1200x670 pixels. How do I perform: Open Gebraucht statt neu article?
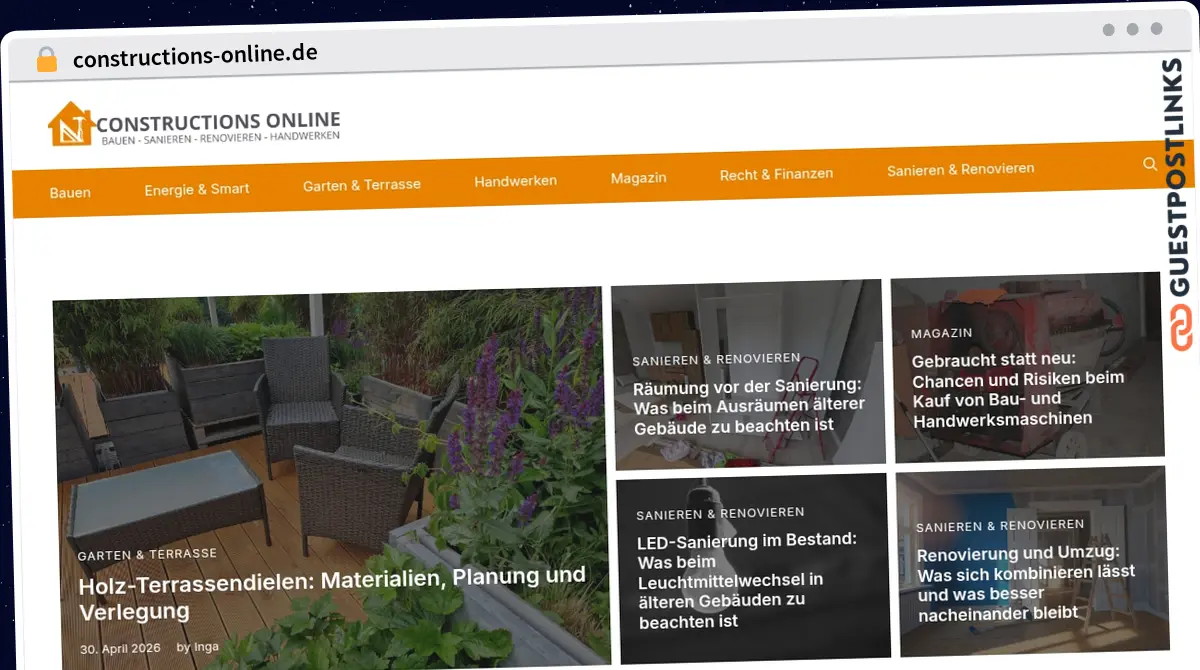[1017, 389]
